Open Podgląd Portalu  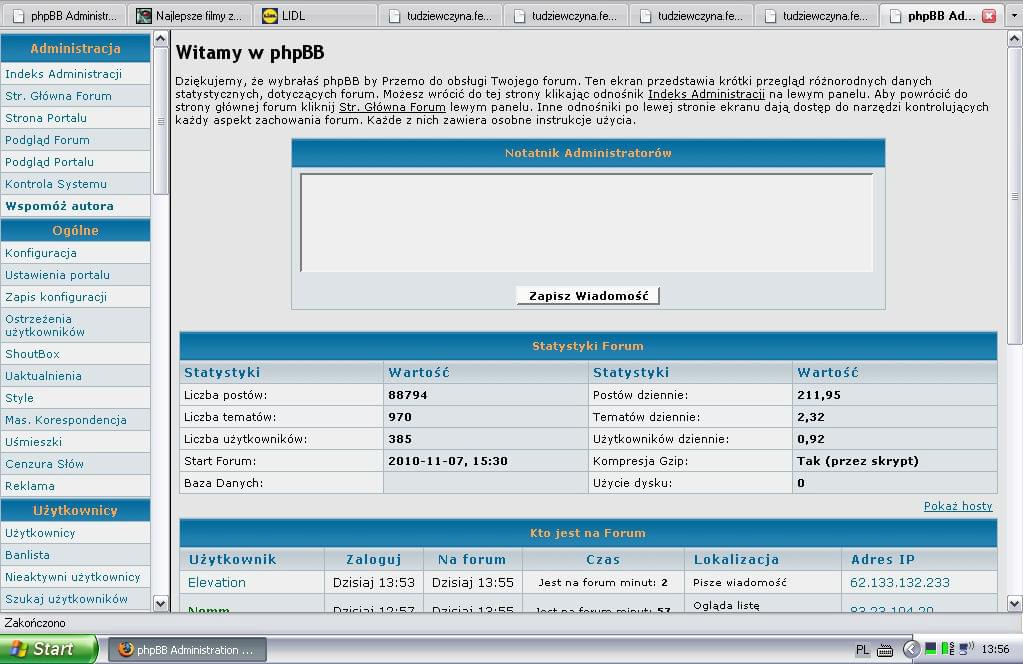[x=49, y=162]
